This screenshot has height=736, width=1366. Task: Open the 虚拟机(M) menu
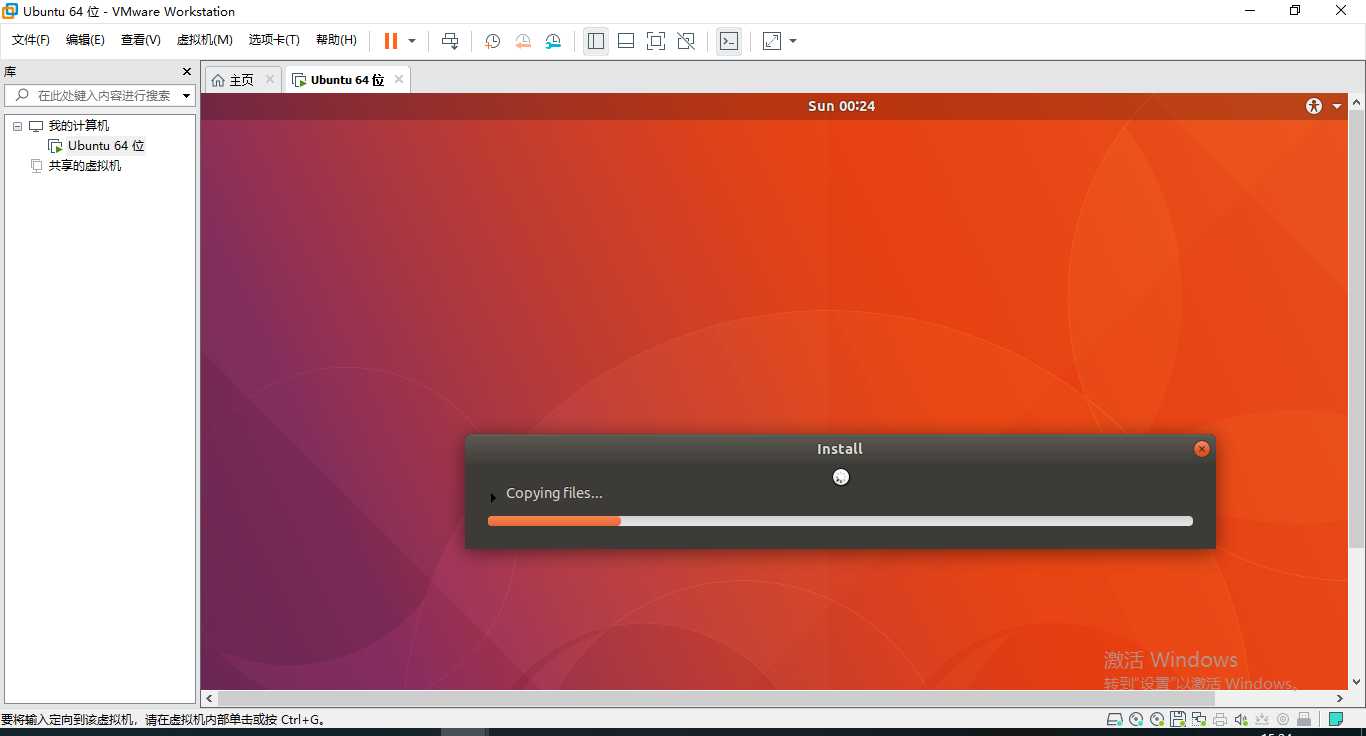pyautogui.click(x=205, y=40)
